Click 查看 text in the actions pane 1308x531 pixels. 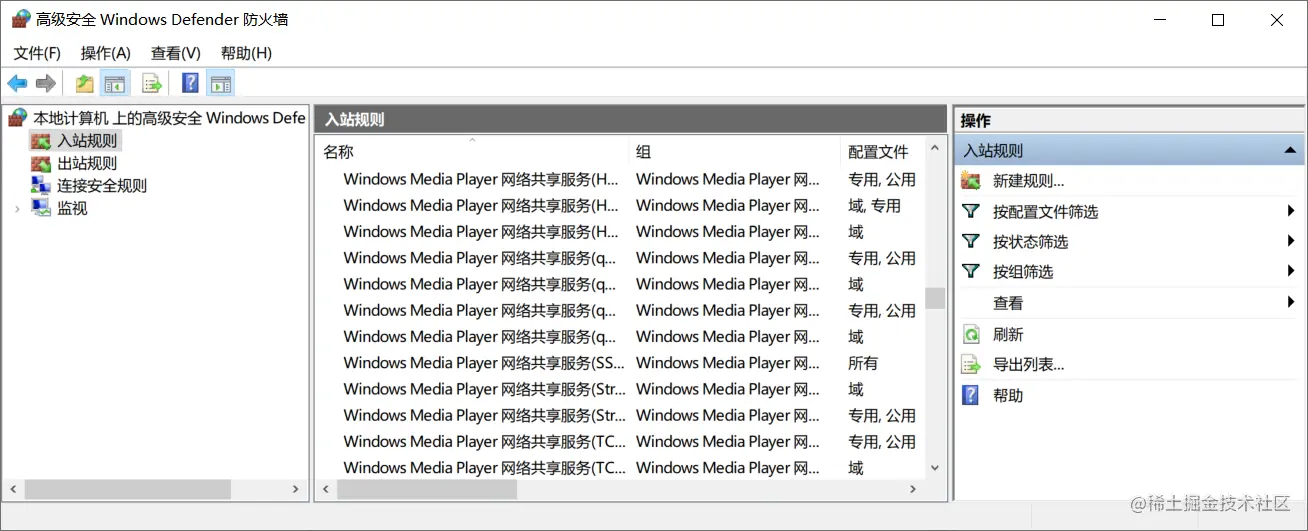[x=1008, y=303]
